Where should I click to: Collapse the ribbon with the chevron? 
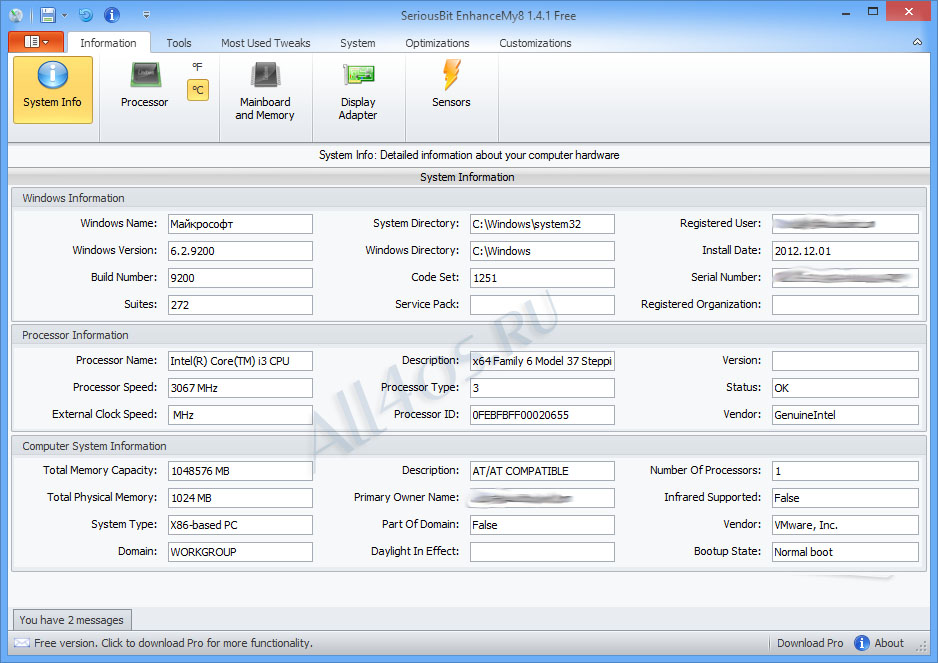pos(917,42)
